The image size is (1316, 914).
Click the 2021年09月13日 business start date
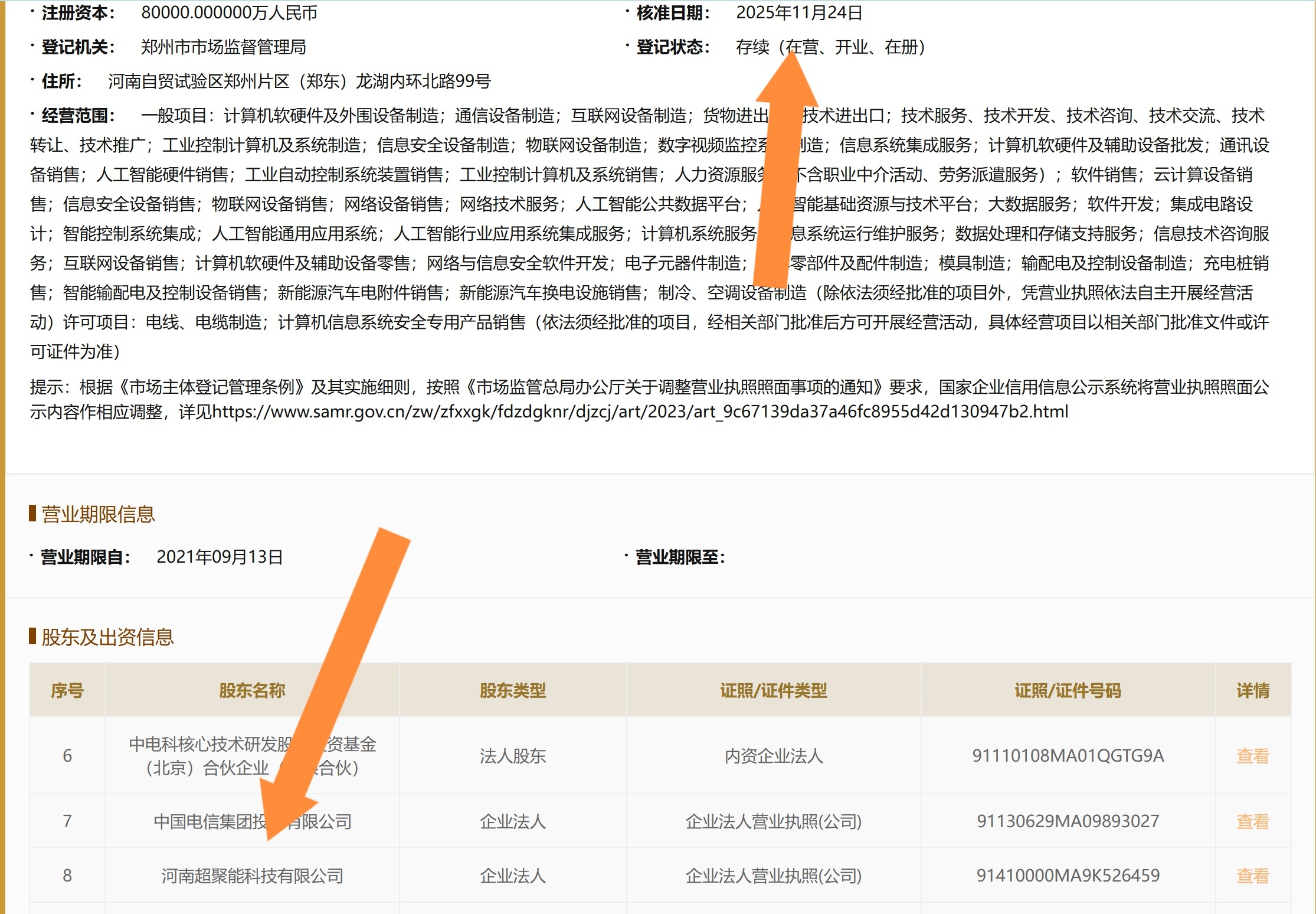pos(220,557)
